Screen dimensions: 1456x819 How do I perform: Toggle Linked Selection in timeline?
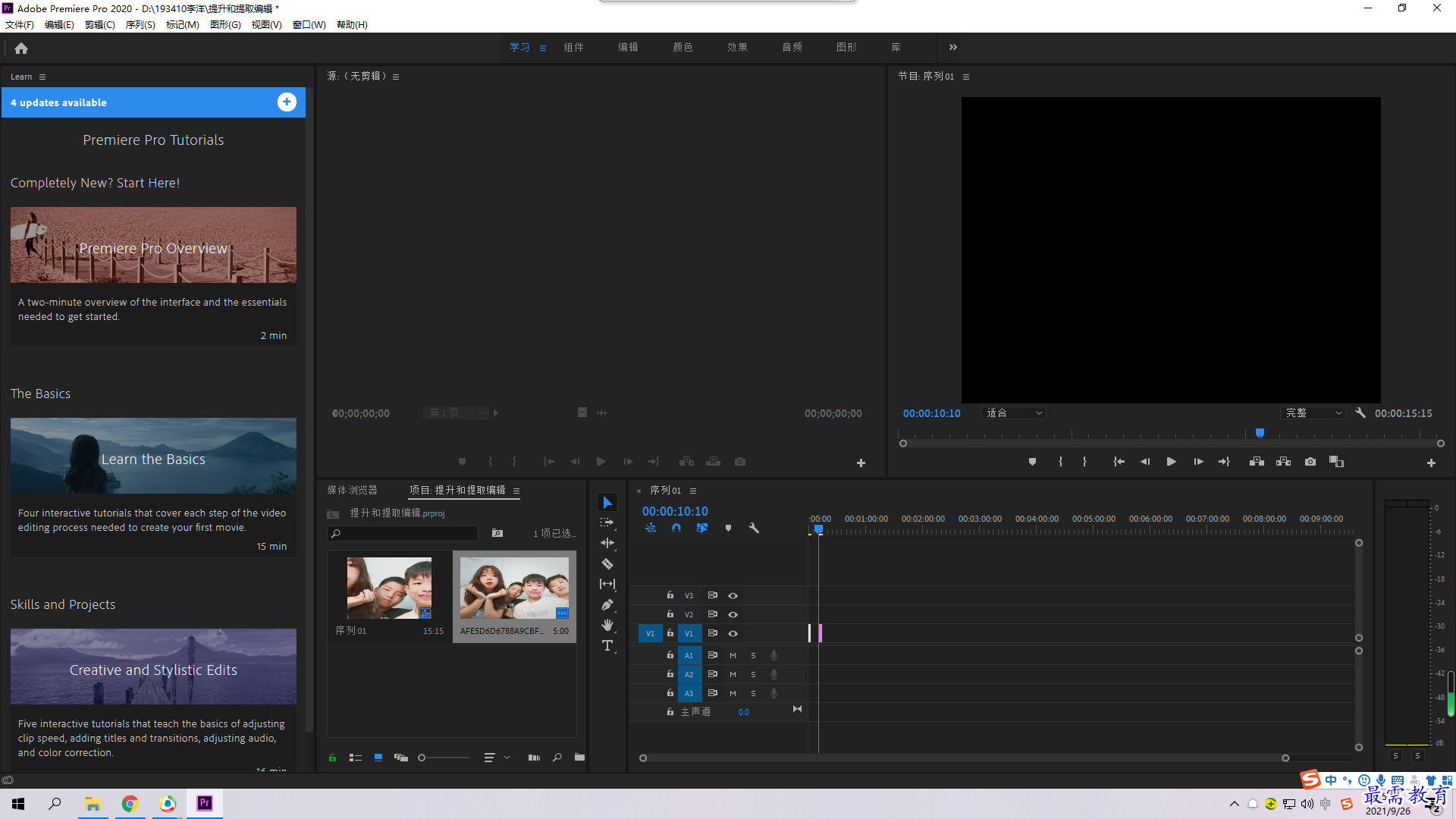click(x=702, y=528)
